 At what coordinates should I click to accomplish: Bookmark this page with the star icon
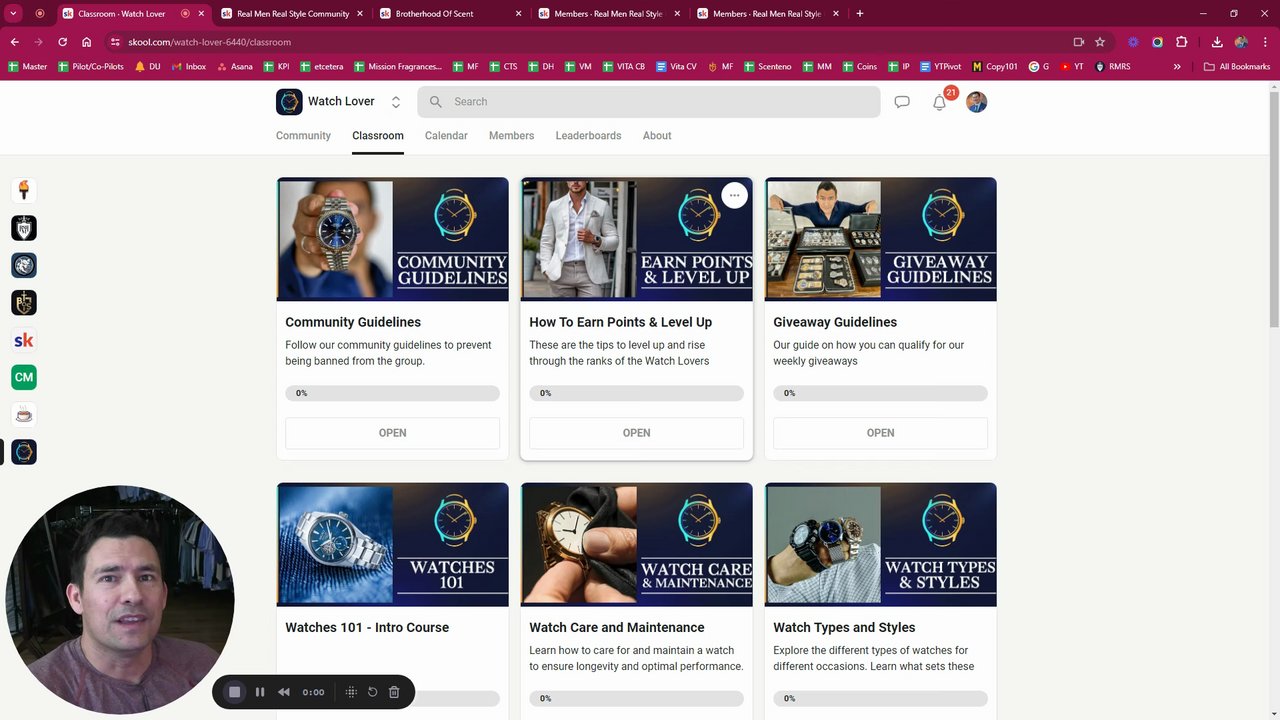(x=1100, y=42)
